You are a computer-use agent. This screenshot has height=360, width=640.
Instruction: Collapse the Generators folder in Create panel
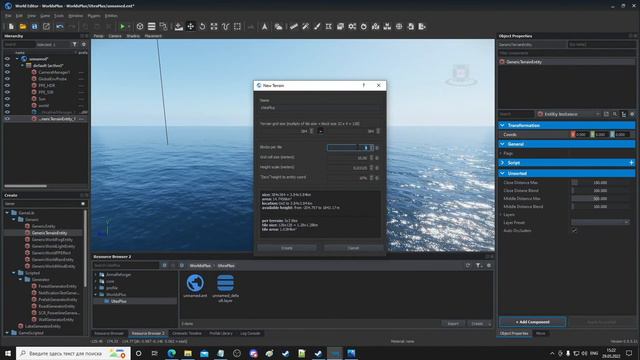tap(20, 280)
